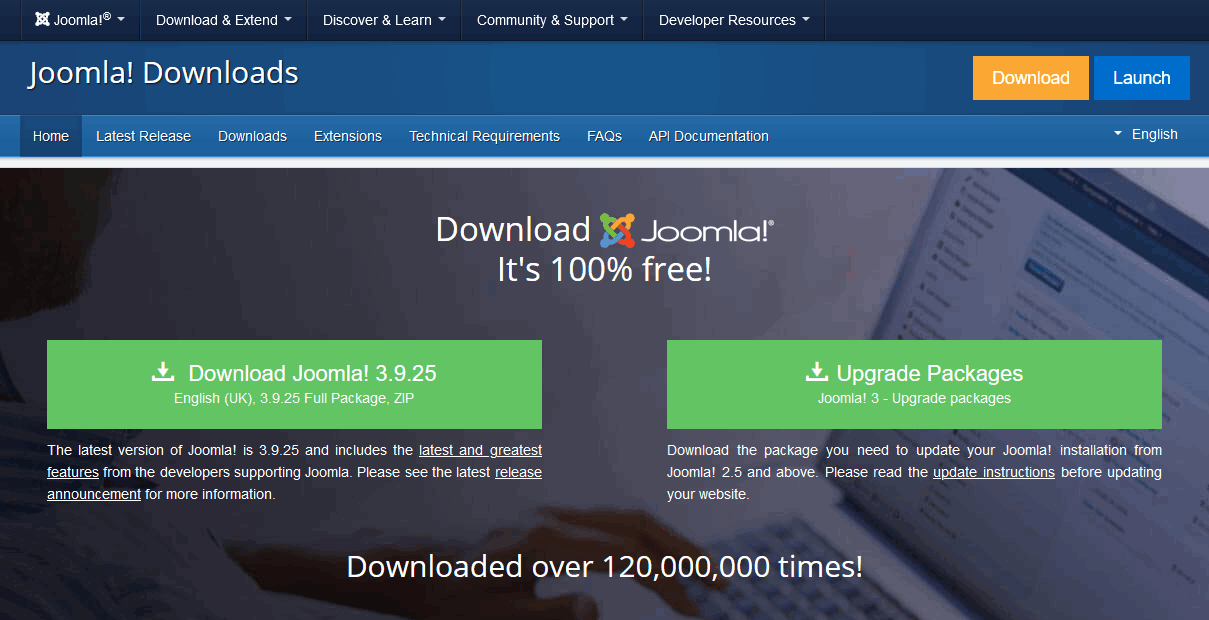Open the Community & Support dropdown
This screenshot has width=1209, height=620.
(x=552, y=20)
